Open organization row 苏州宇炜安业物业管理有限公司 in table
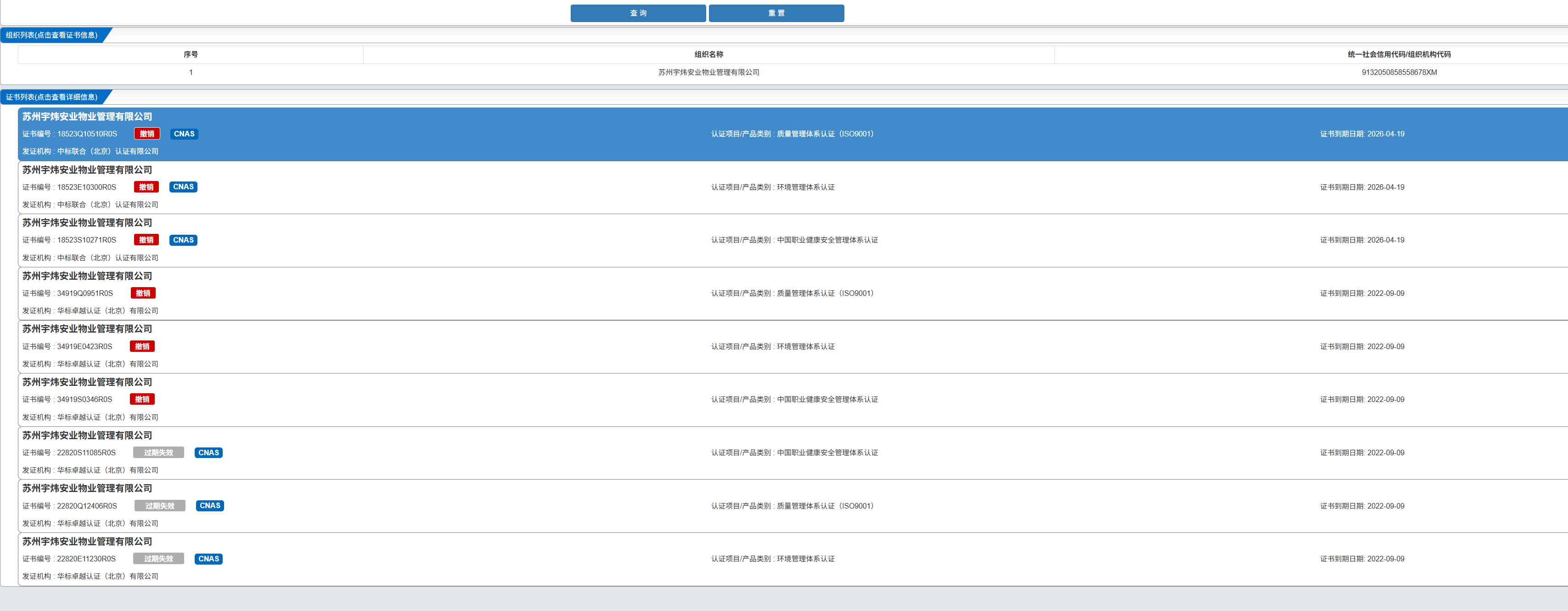This screenshot has width=1568, height=611. (x=708, y=73)
